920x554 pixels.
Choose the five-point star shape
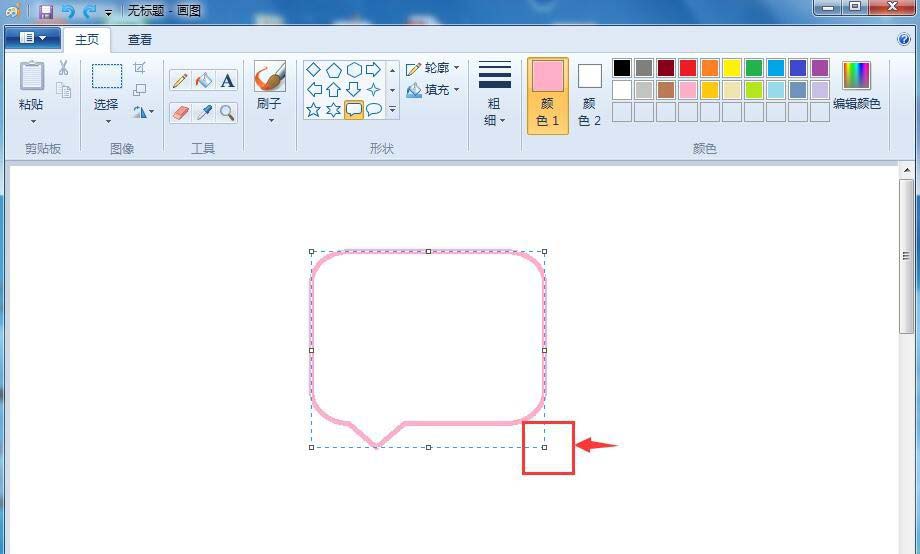(x=314, y=110)
